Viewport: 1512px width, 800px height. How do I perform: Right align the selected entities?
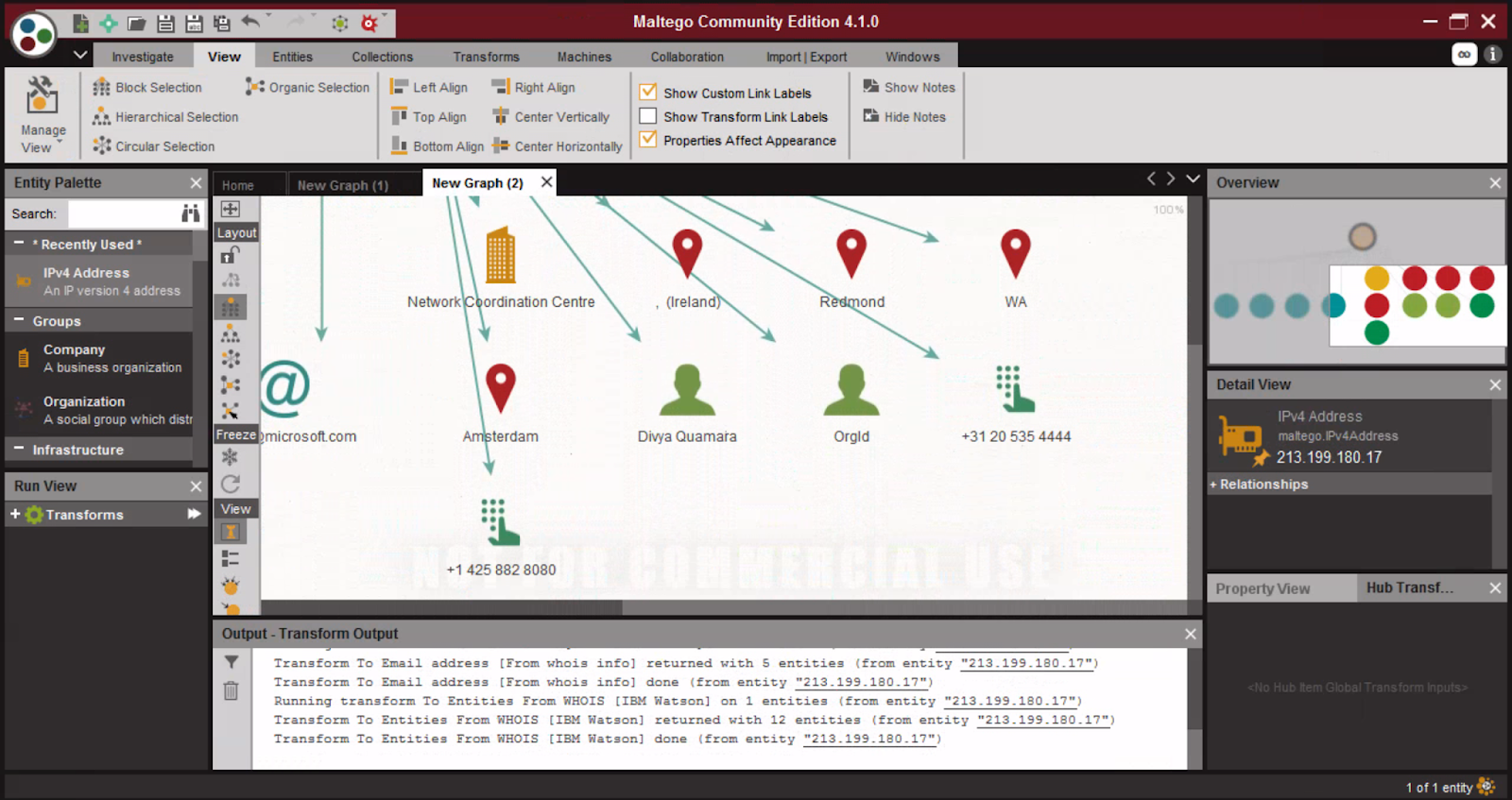pyautogui.click(x=534, y=87)
